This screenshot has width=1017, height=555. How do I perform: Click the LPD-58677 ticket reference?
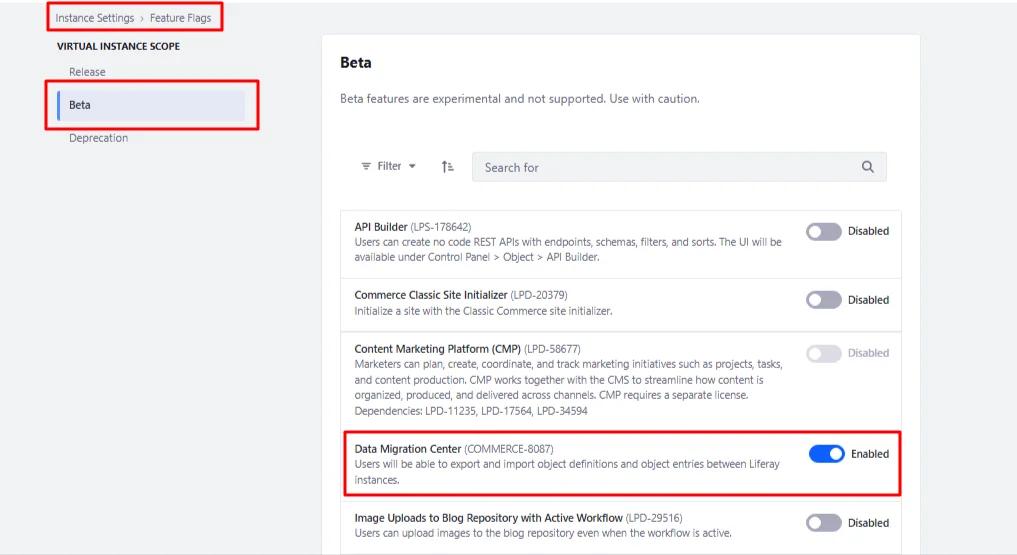(553, 349)
